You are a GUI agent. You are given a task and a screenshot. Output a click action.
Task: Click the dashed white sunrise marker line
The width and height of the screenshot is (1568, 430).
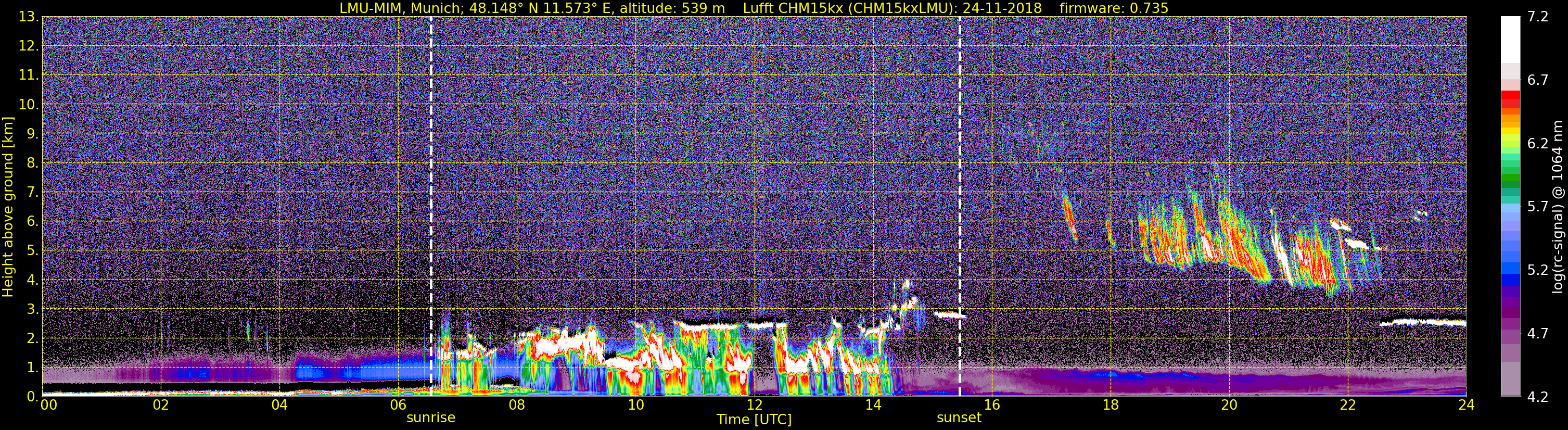(x=431, y=207)
